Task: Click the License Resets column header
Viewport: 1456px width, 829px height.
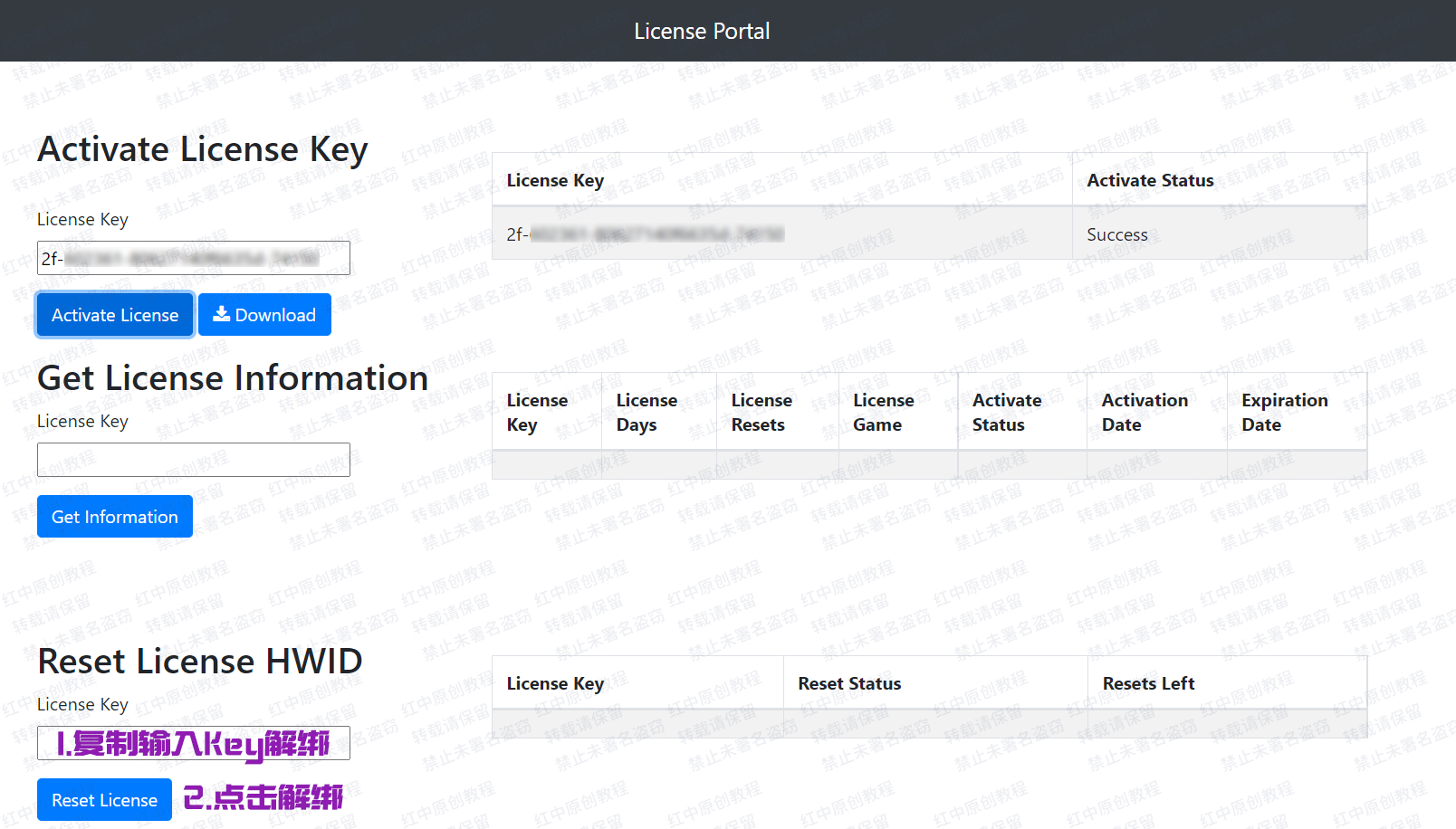Action: 762,412
